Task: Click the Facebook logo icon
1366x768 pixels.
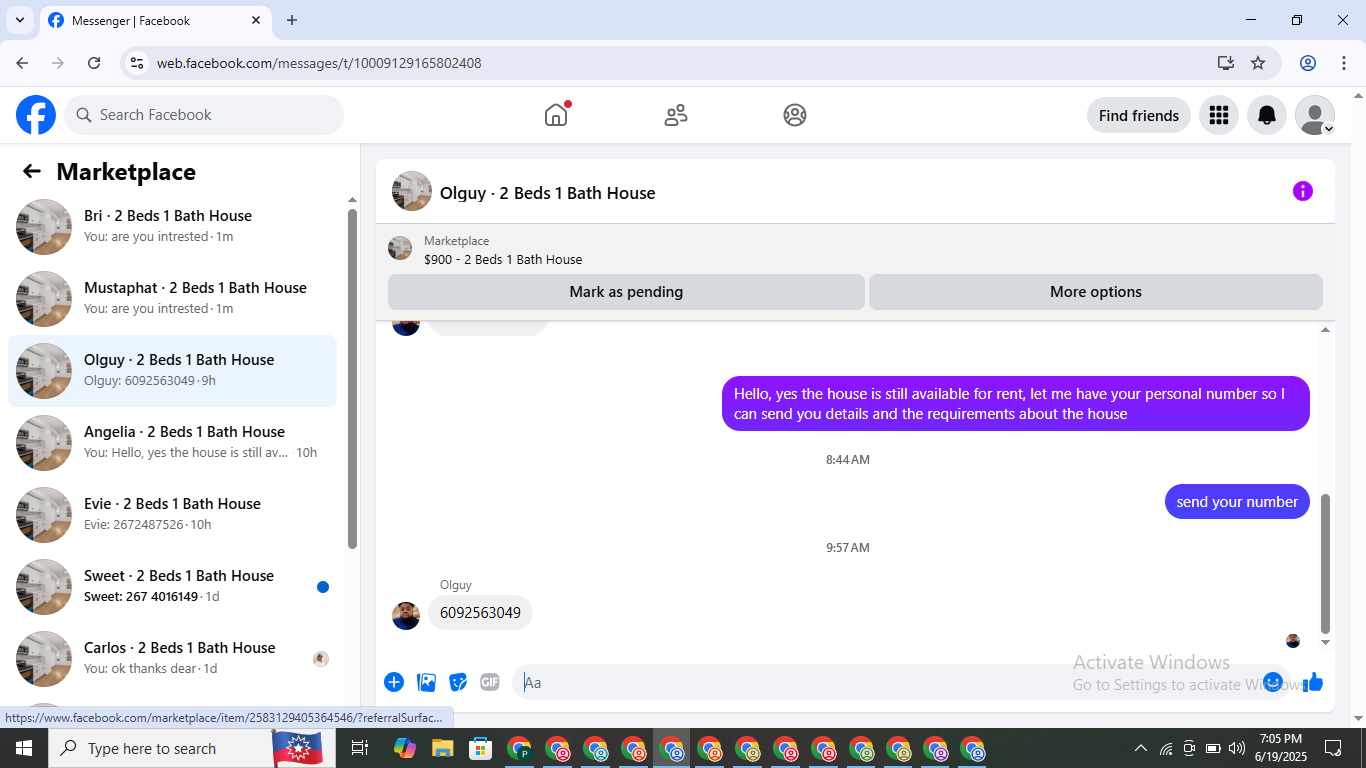Action: point(36,115)
